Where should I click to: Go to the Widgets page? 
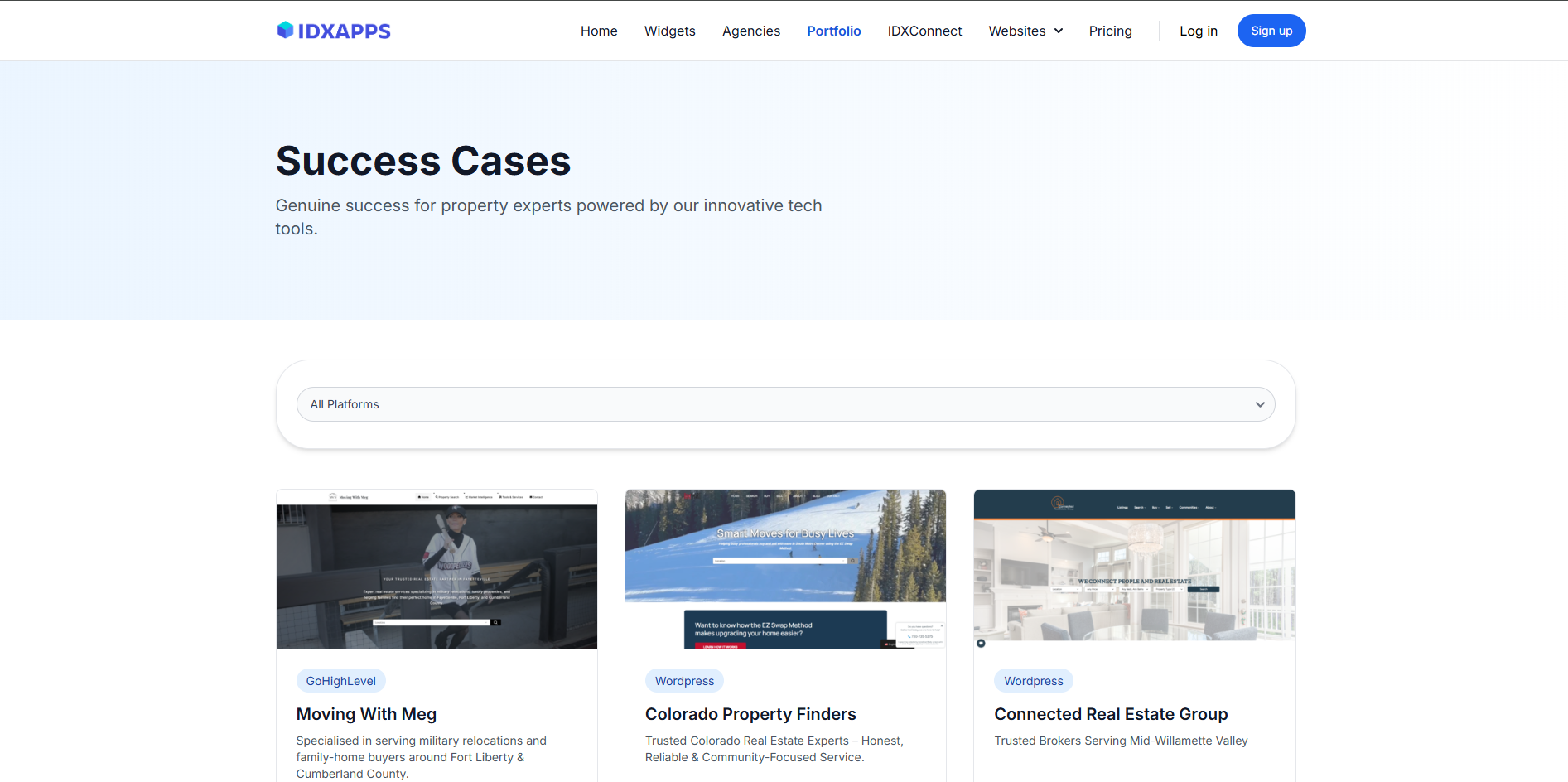click(670, 31)
